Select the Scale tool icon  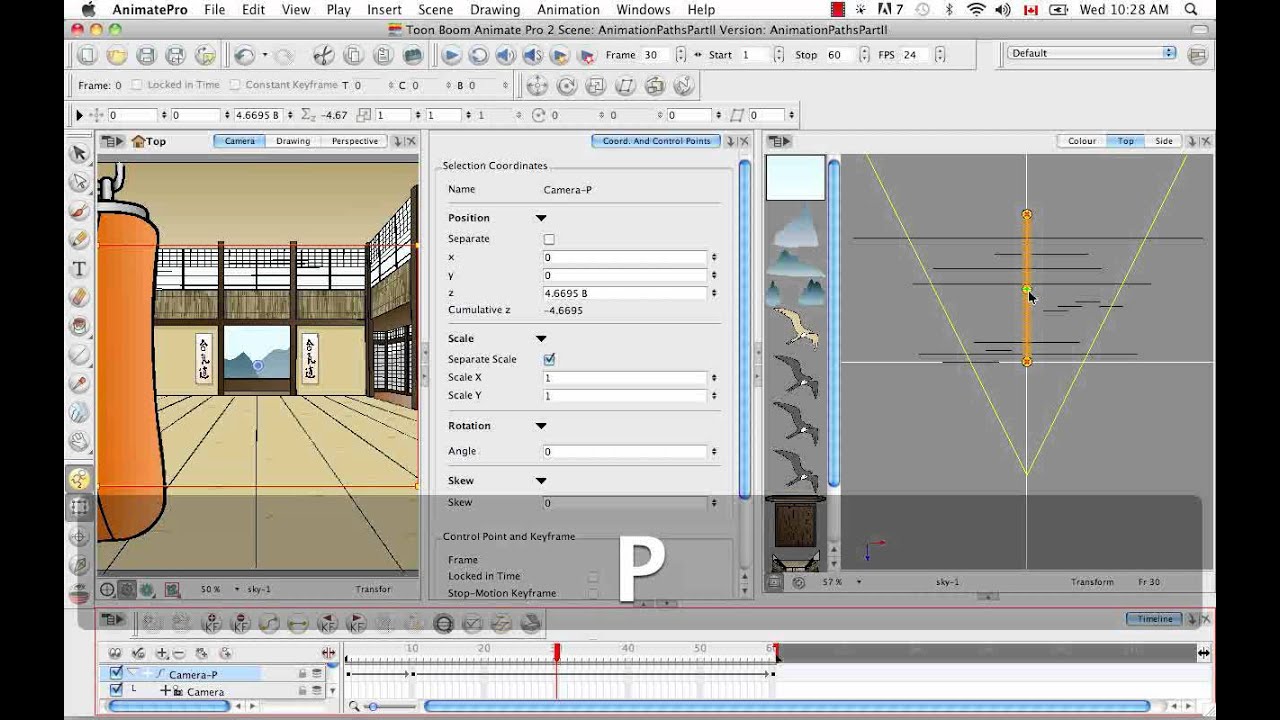(596, 86)
